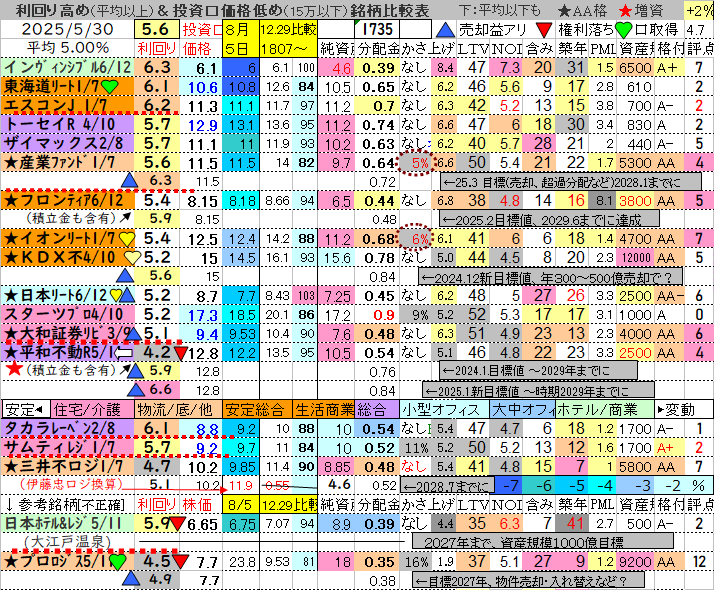
Task: Click the red (伊藤忠ロジ換算) label
Action: coord(71,484)
